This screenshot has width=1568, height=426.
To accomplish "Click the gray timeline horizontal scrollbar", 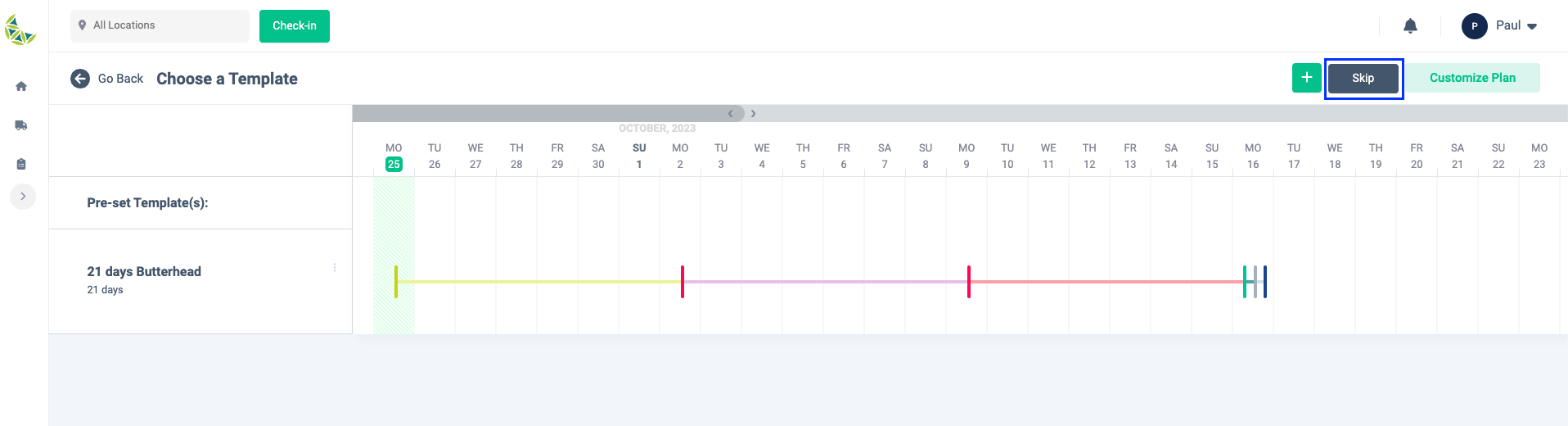I will (x=548, y=114).
